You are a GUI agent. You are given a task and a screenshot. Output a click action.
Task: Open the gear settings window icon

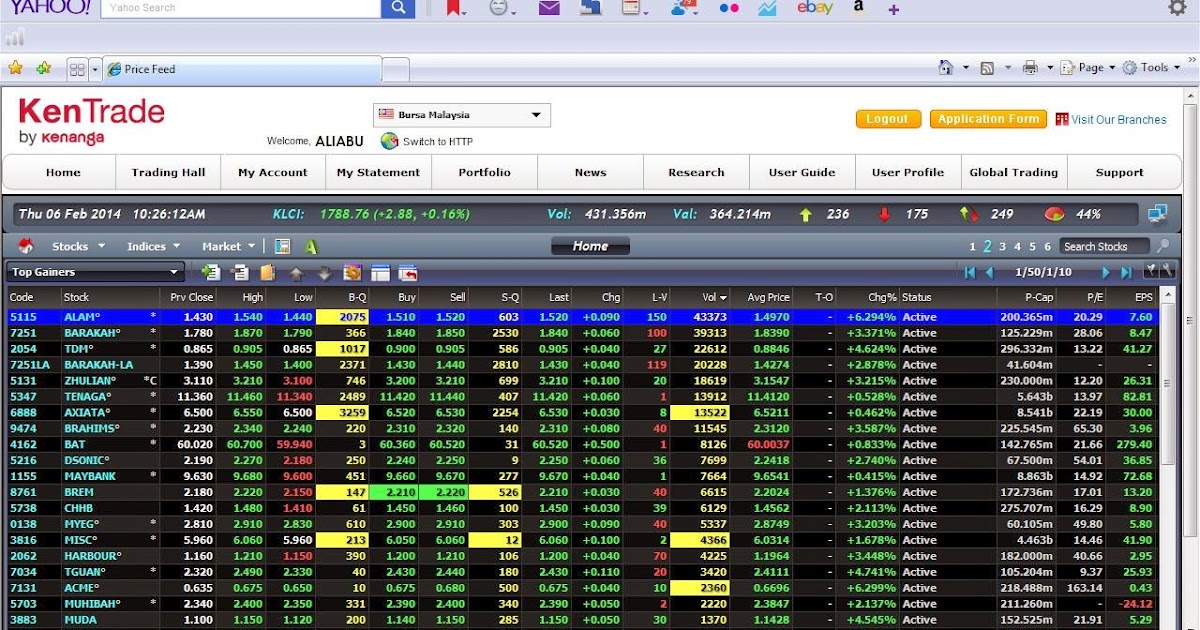coord(352,272)
